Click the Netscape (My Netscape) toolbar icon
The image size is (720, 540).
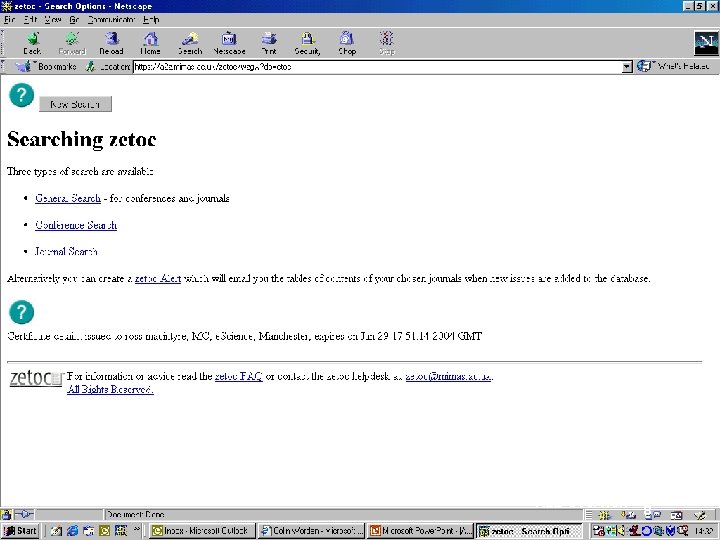(229, 44)
